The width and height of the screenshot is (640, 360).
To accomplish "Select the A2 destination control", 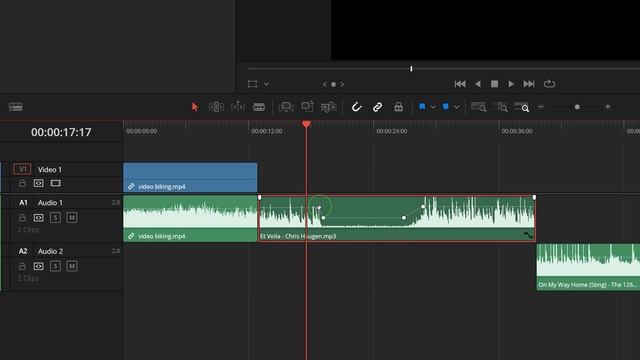I will pos(23,251).
